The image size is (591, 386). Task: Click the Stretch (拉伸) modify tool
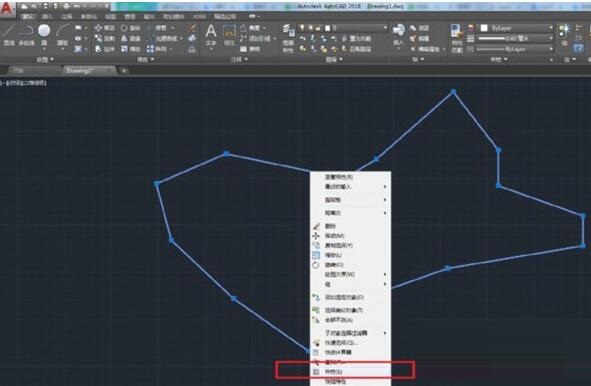coord(105,49)
